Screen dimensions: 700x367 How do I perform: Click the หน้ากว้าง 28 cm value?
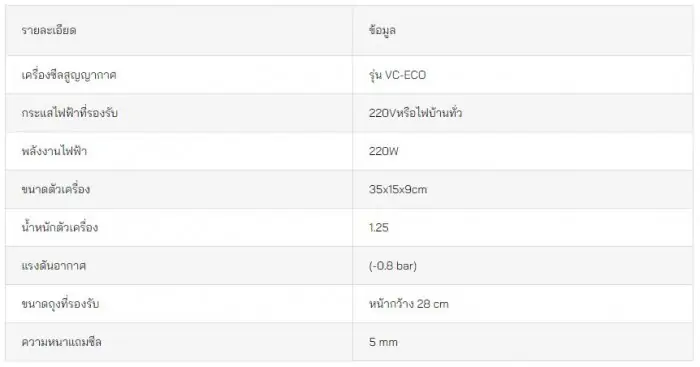coord(408,304)
